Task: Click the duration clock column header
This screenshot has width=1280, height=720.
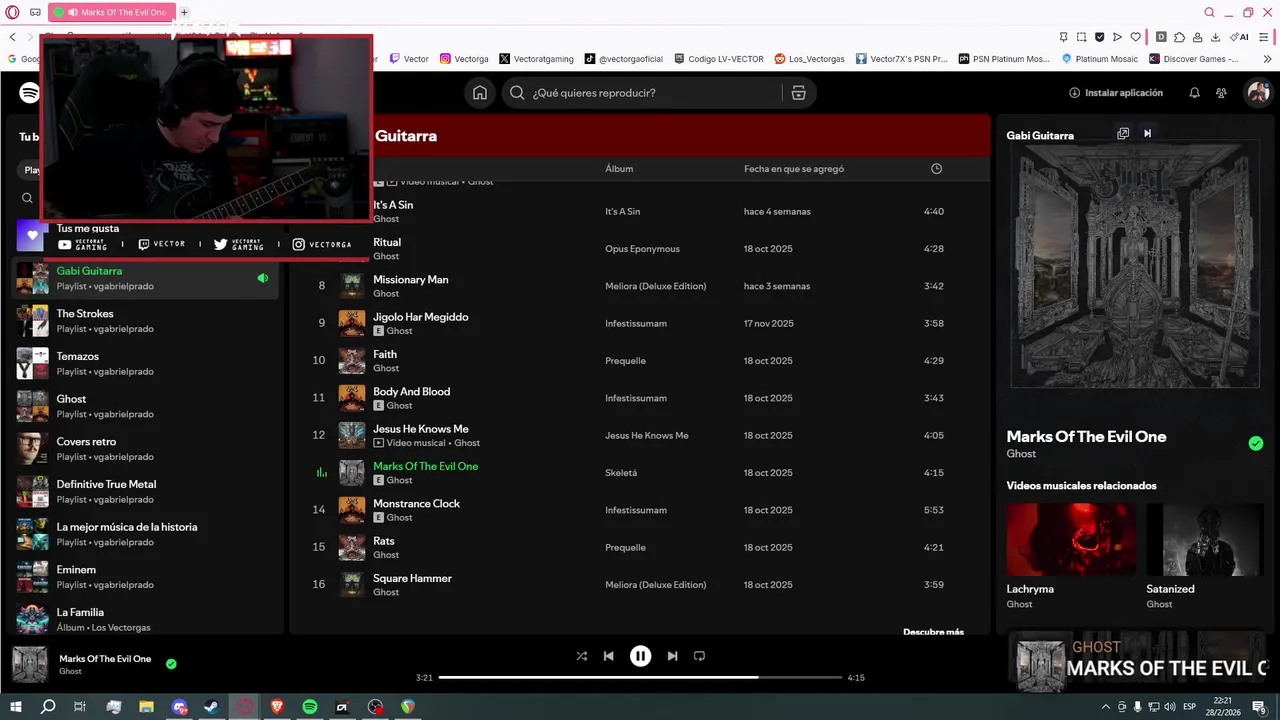Action: coord(936,169)
